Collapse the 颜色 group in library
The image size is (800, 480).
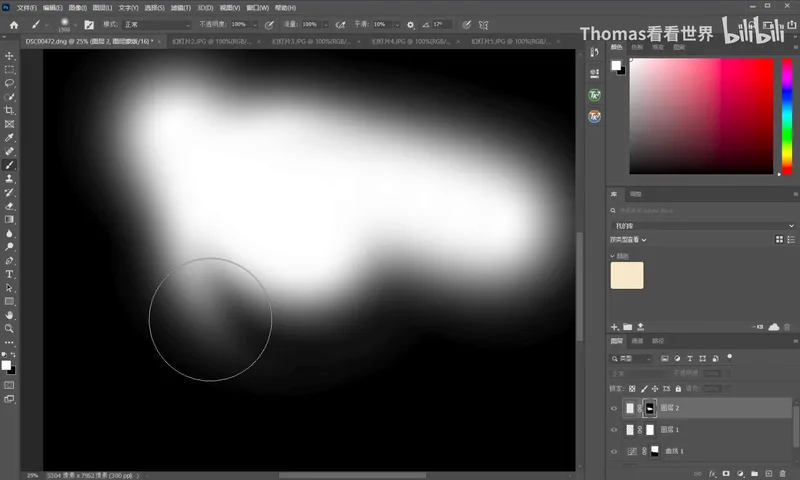[613, 256]
